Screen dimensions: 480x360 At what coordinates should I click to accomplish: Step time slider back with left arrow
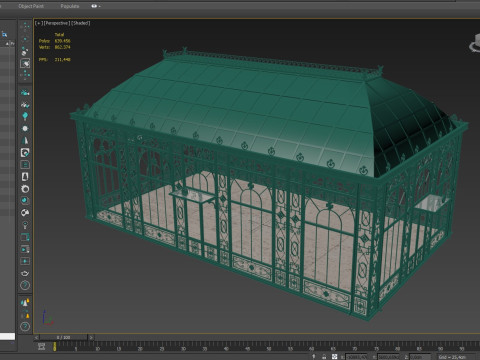(x=36, y=337)
